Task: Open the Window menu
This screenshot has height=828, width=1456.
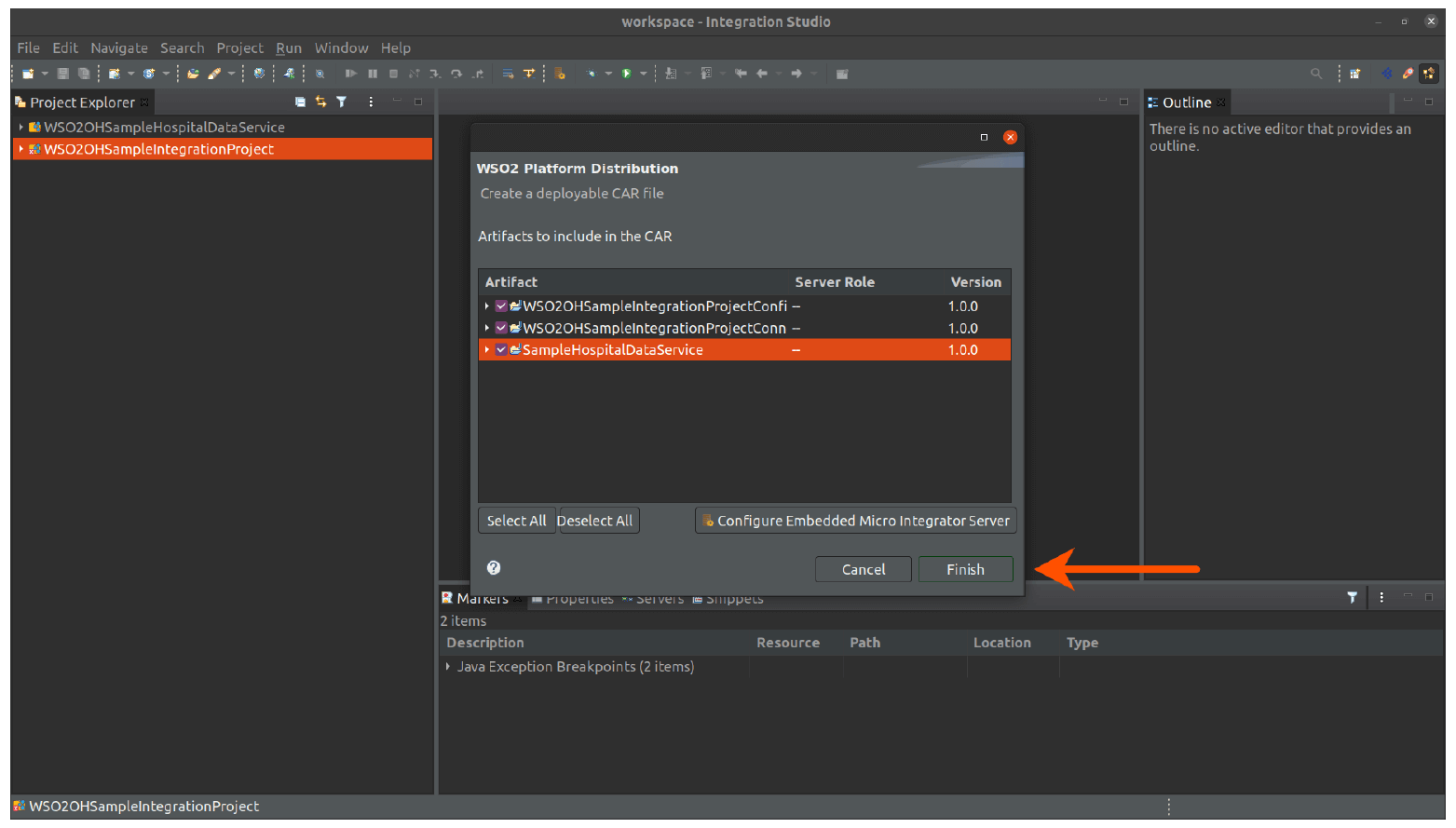Action: point(341,48)
